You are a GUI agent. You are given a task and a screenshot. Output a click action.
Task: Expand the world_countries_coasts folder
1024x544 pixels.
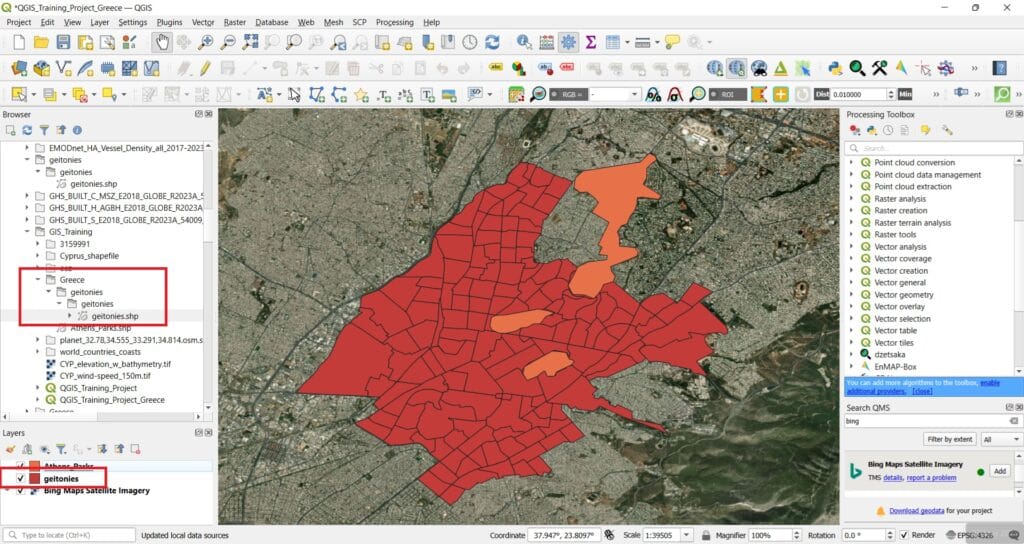point(38,352)
